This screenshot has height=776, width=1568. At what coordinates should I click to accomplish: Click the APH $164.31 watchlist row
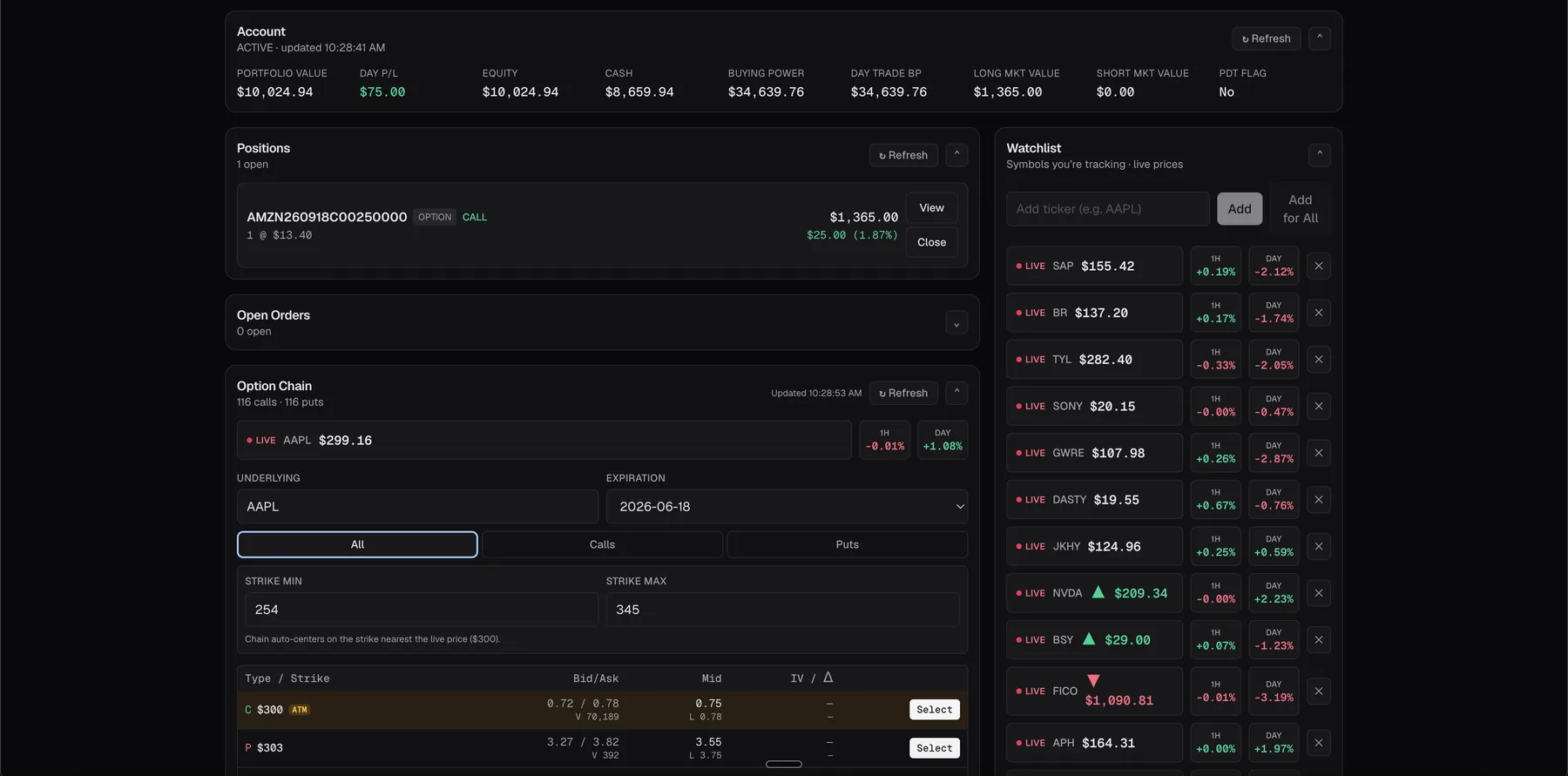[x=1094, y=743]
